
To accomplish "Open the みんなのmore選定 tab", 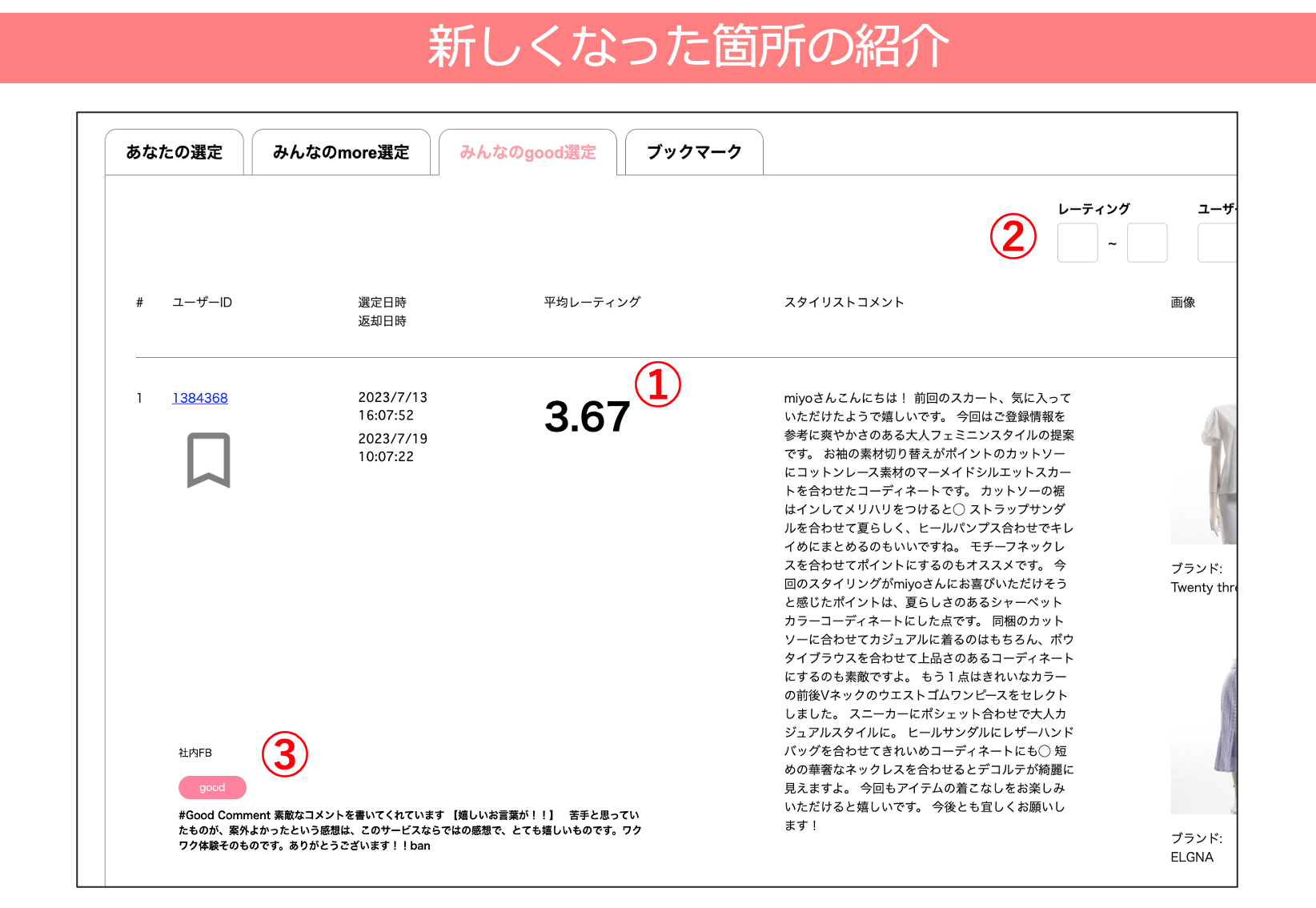I will 341,152.
